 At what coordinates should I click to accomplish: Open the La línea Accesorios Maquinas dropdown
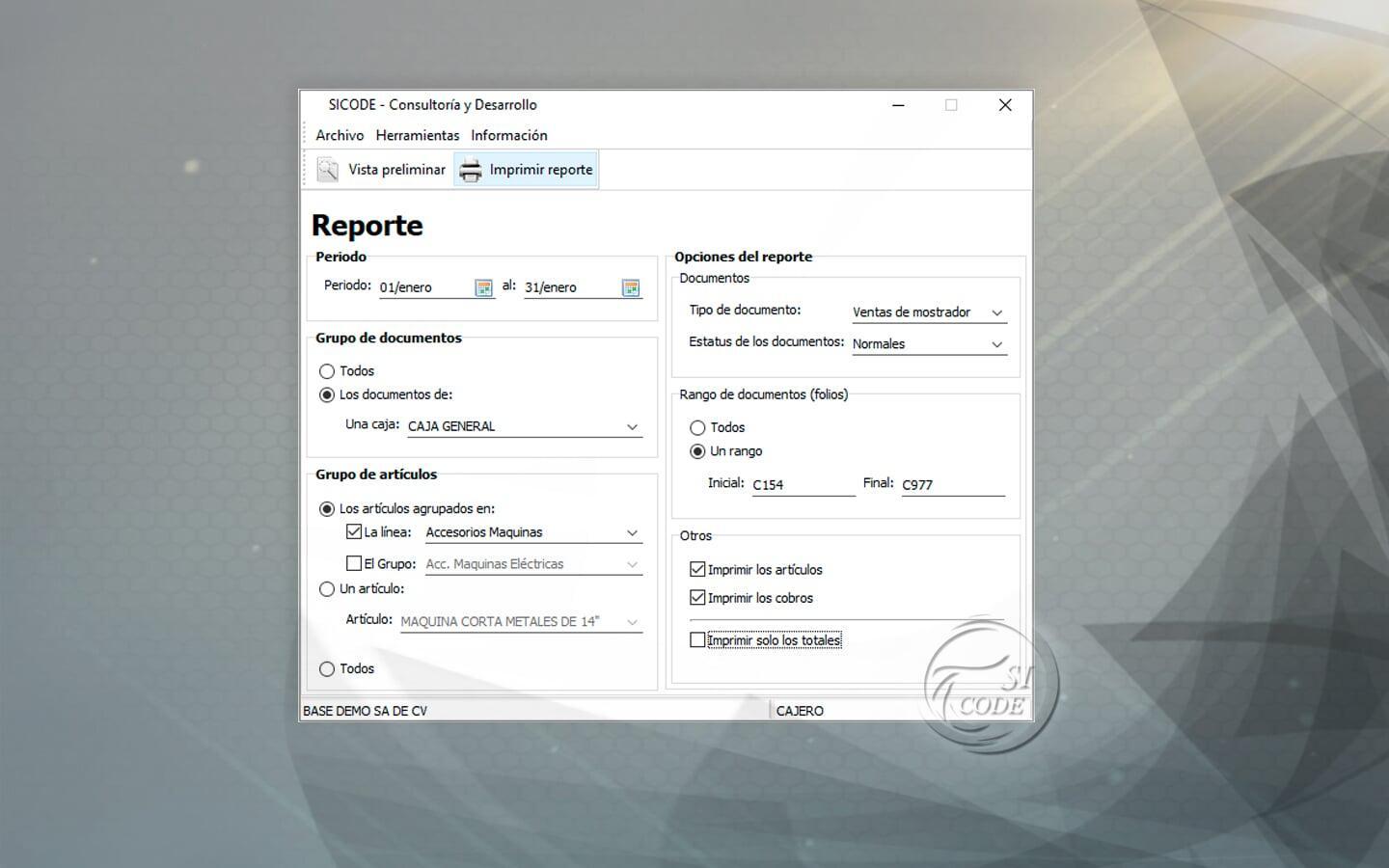632,532
